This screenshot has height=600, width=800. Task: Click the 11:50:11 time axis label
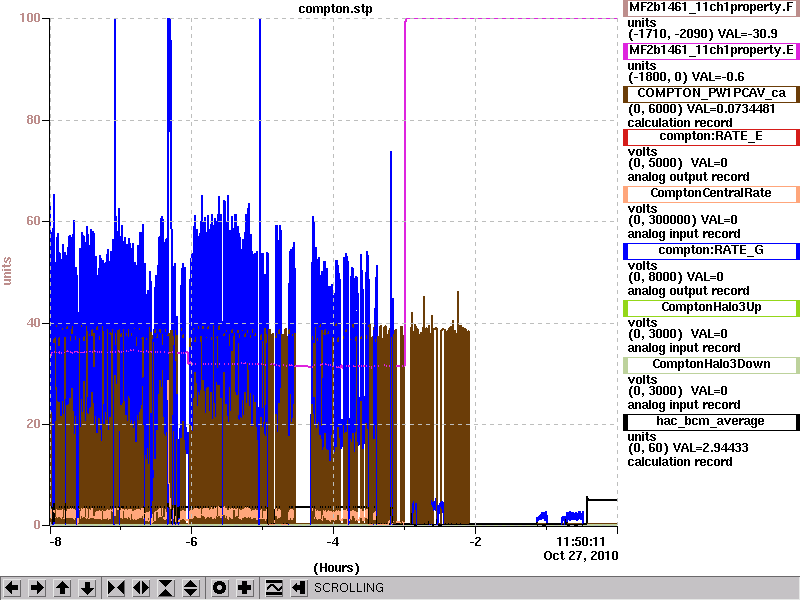[x=581, y=541]
